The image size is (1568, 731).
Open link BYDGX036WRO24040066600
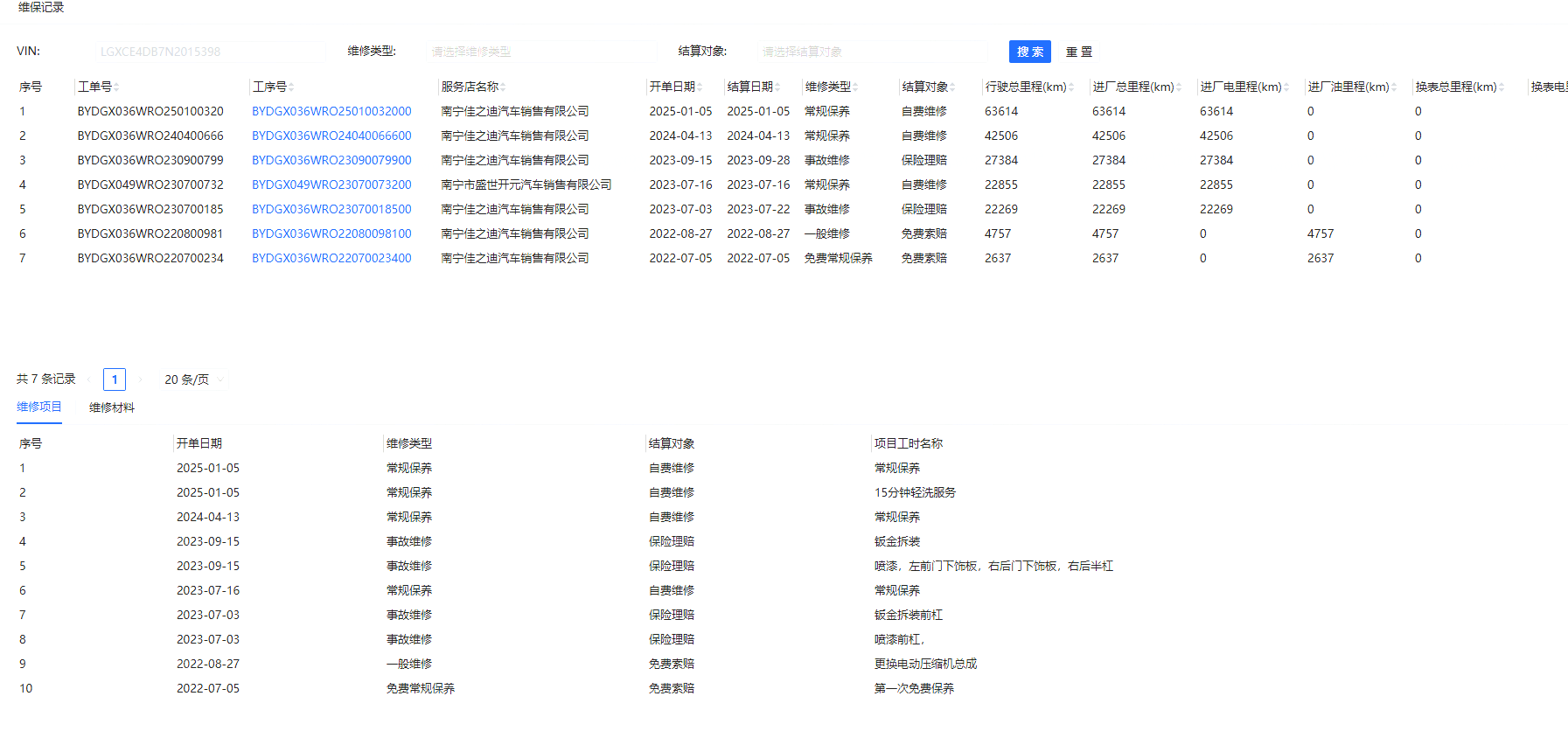coord(331,136)
